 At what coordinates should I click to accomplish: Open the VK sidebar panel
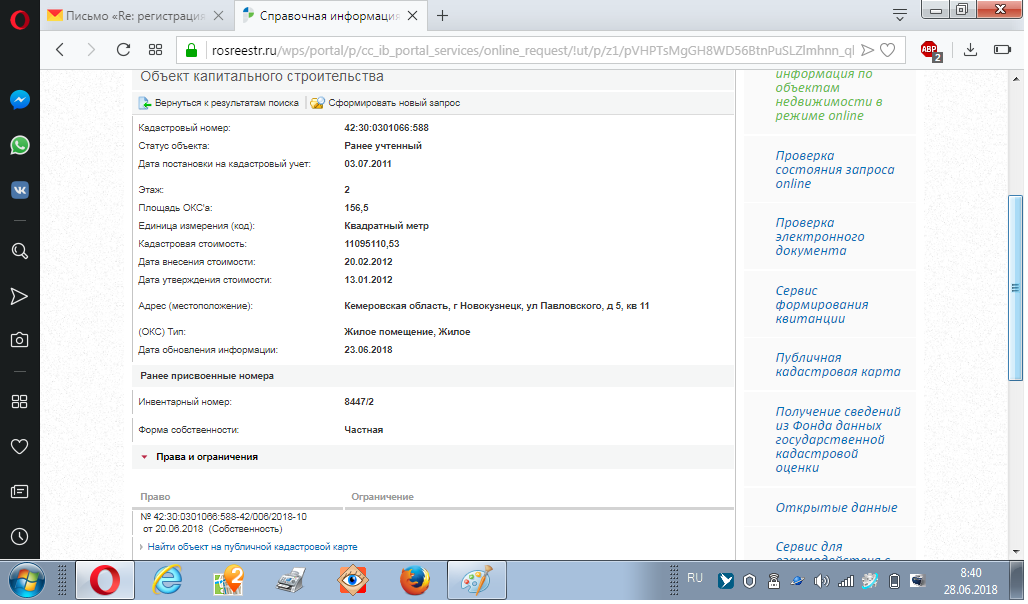[x=19, y=190]
